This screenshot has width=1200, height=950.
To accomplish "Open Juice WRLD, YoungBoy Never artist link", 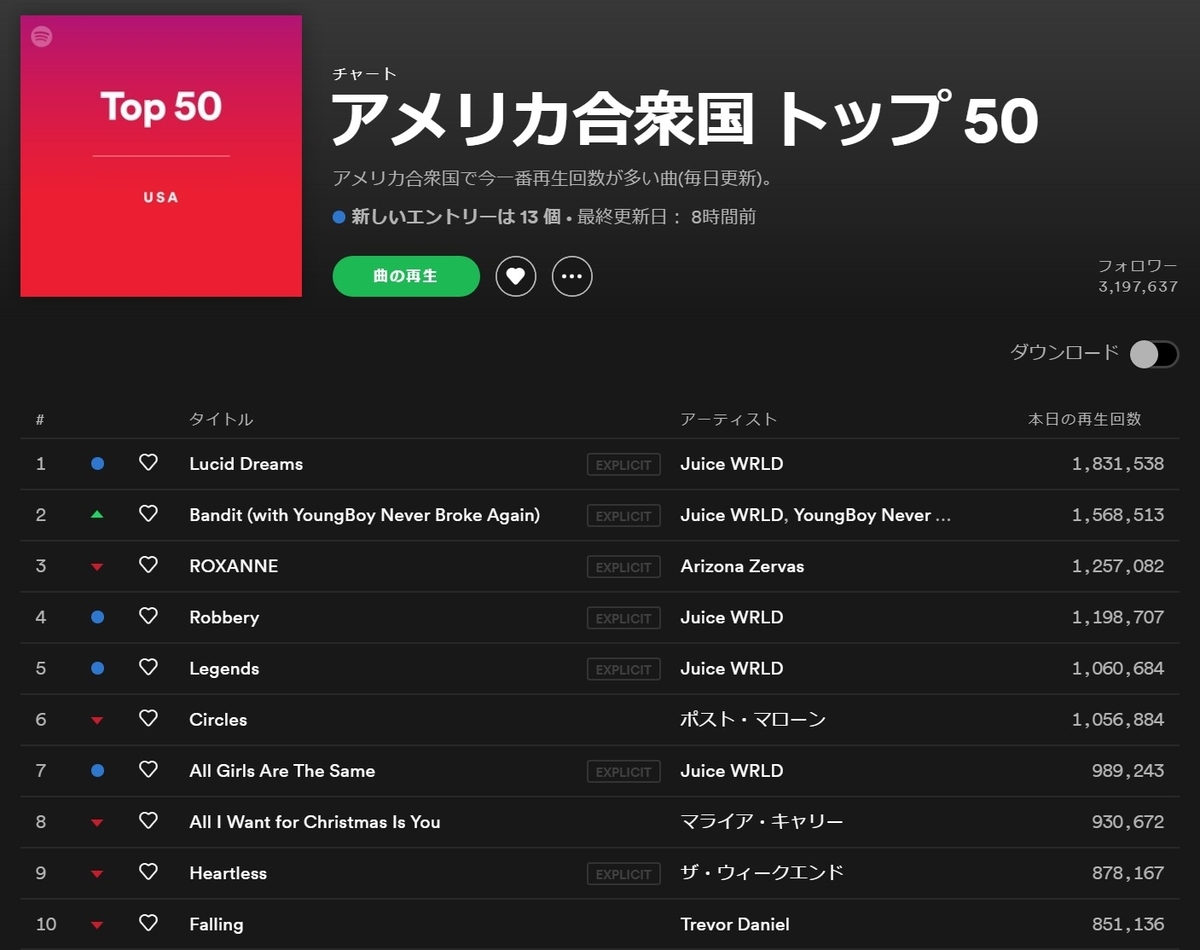I will point(816,515).
